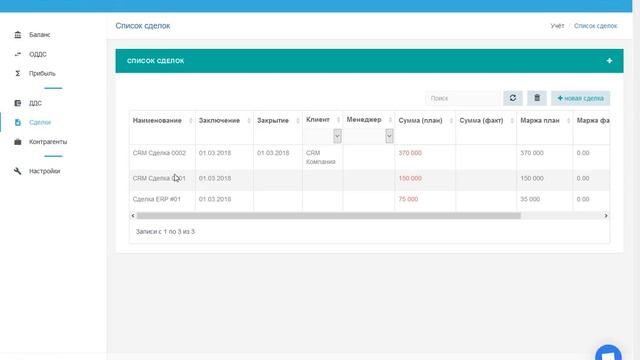The image size is (640, 360).
Task: Click the ОДДС arrows icon in sidebar
Action: click(18, 54)
